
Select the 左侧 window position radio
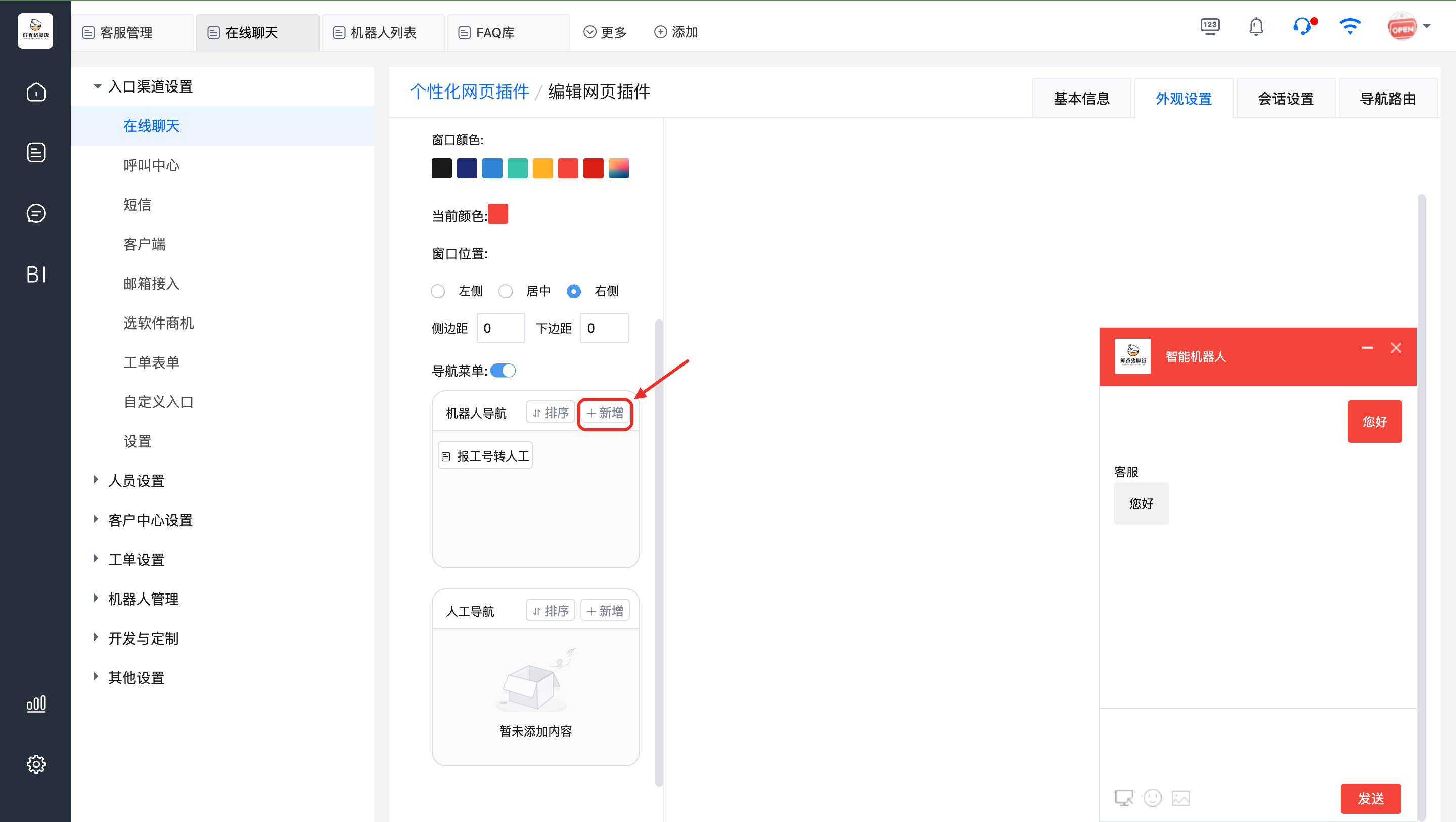(x=437, y=291)
